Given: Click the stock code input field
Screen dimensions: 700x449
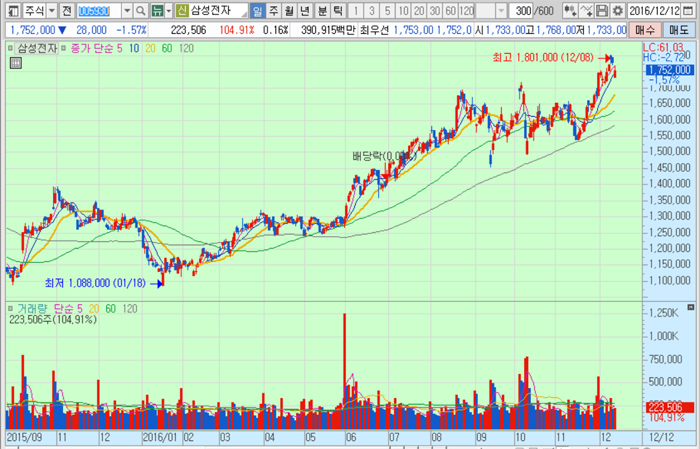Looking at the screenshot, I should (98, 10).
